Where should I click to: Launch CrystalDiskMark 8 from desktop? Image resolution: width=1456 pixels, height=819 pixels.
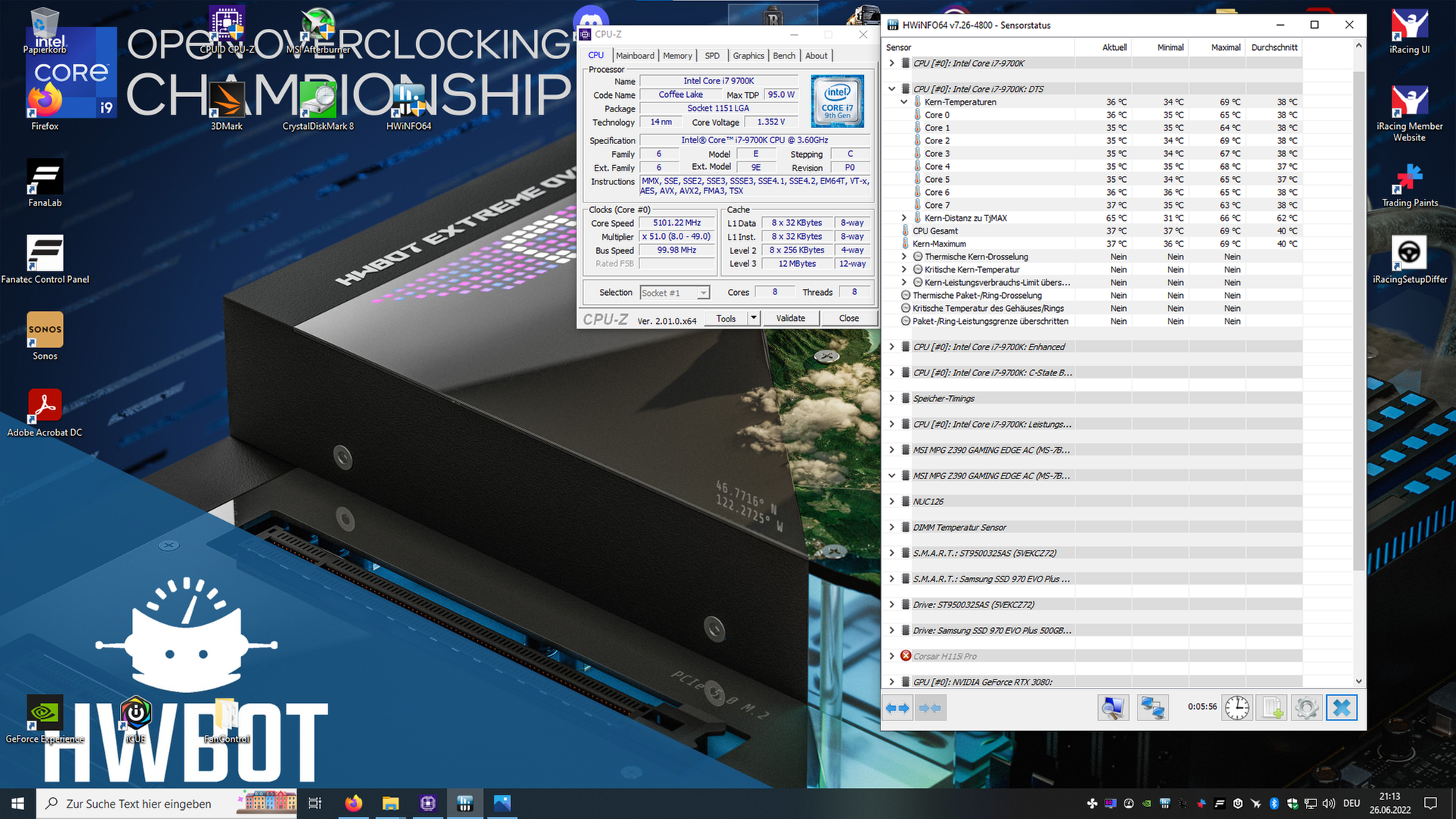318,106
